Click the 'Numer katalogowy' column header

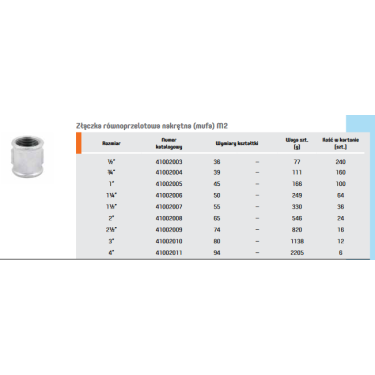[x=169, y=143]
